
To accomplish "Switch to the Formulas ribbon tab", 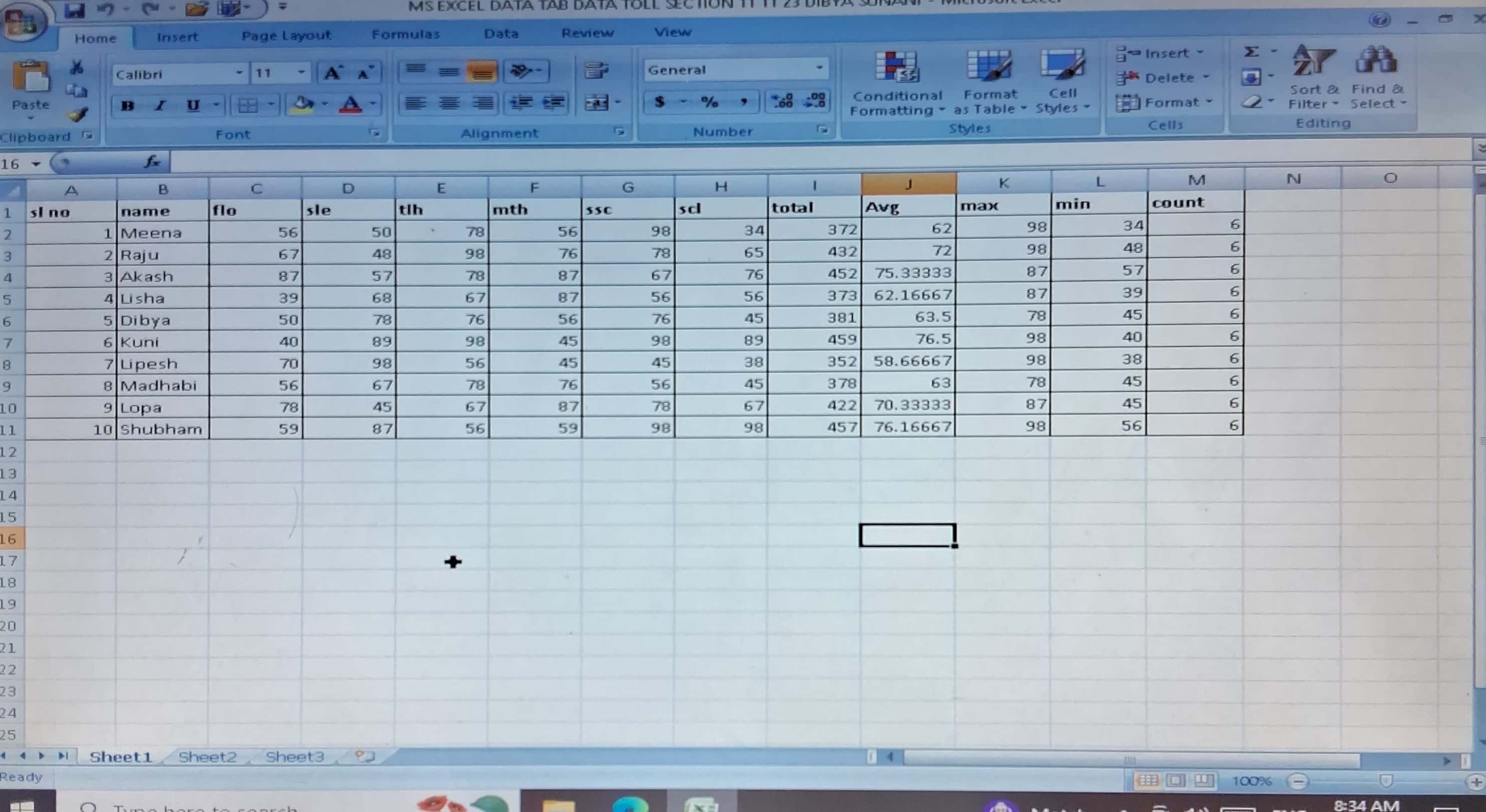I will pyautogui.click(x=406, y=35).
